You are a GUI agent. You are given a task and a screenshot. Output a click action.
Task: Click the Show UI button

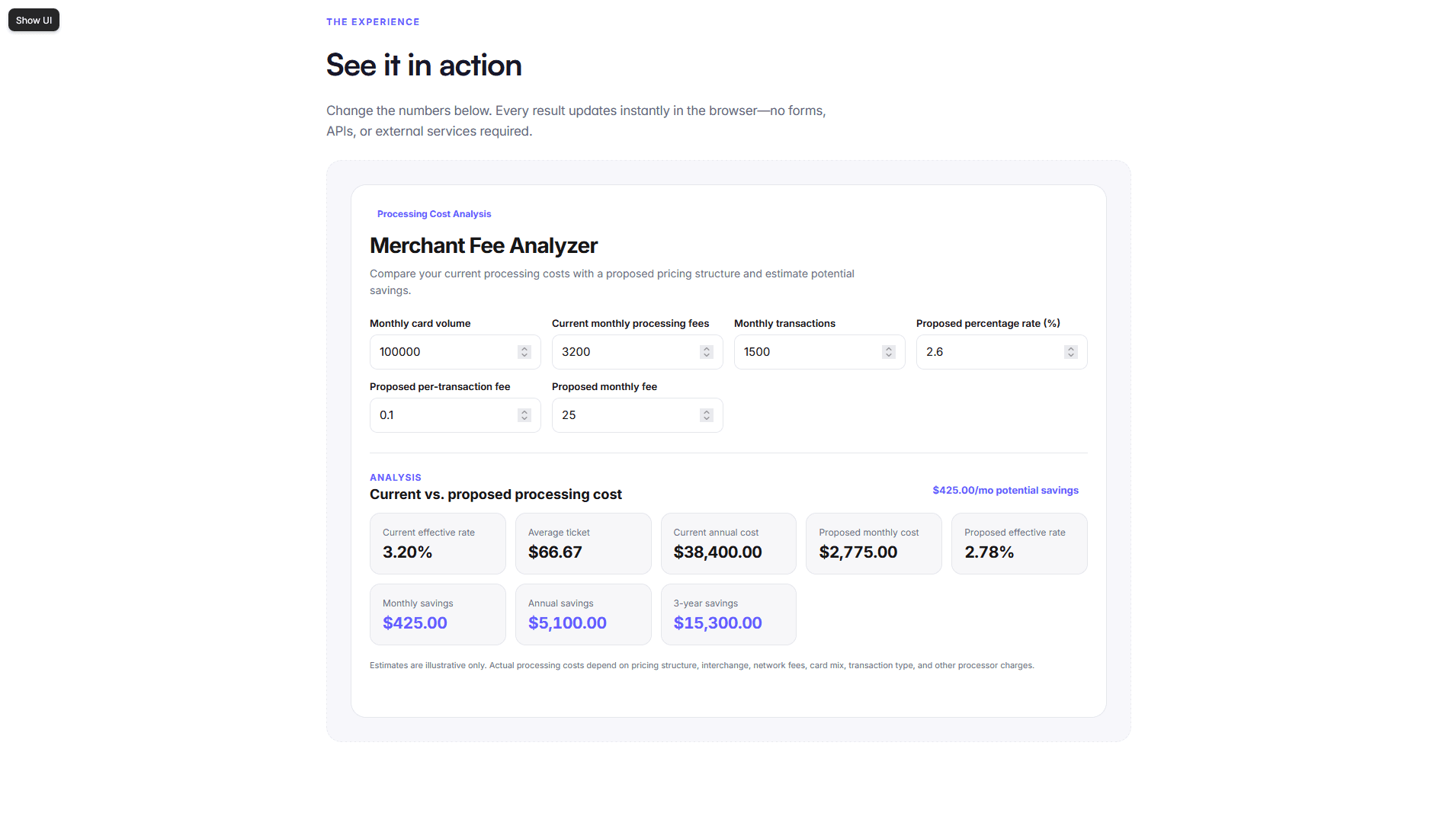point(34,20)
